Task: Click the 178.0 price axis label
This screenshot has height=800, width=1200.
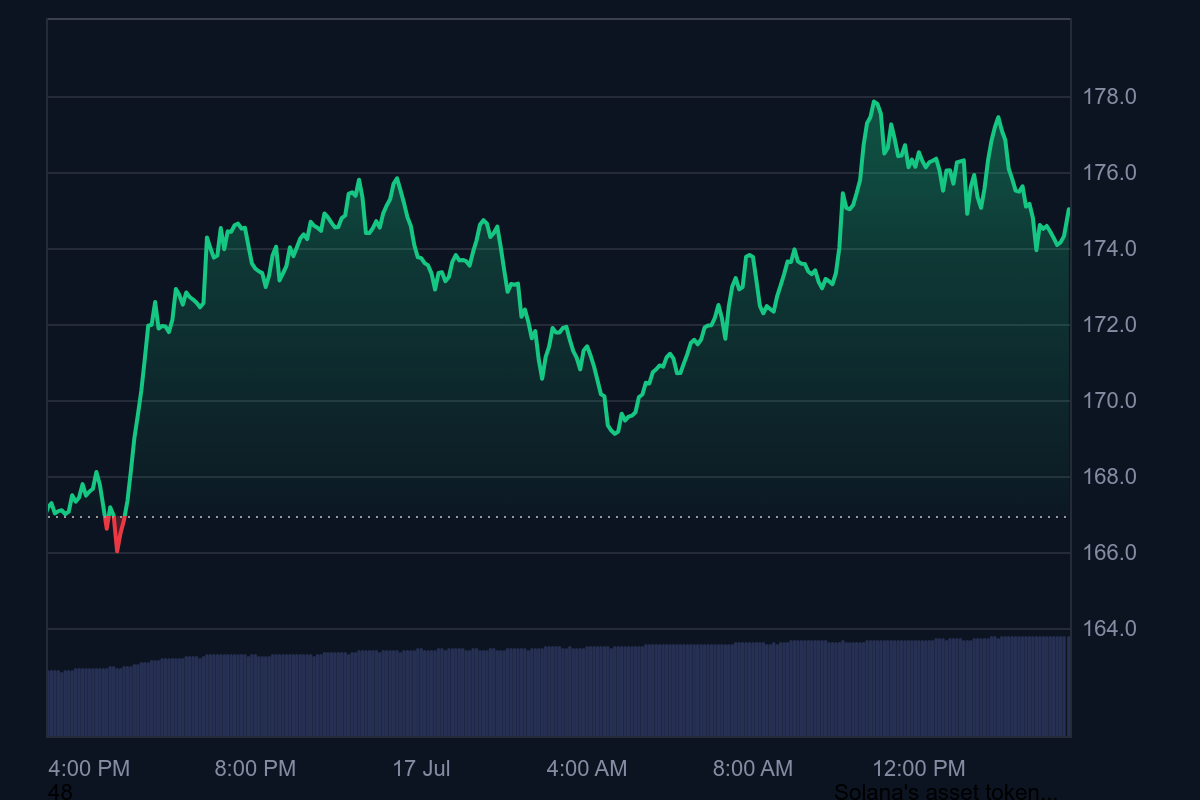Action: click(1110, 97)
